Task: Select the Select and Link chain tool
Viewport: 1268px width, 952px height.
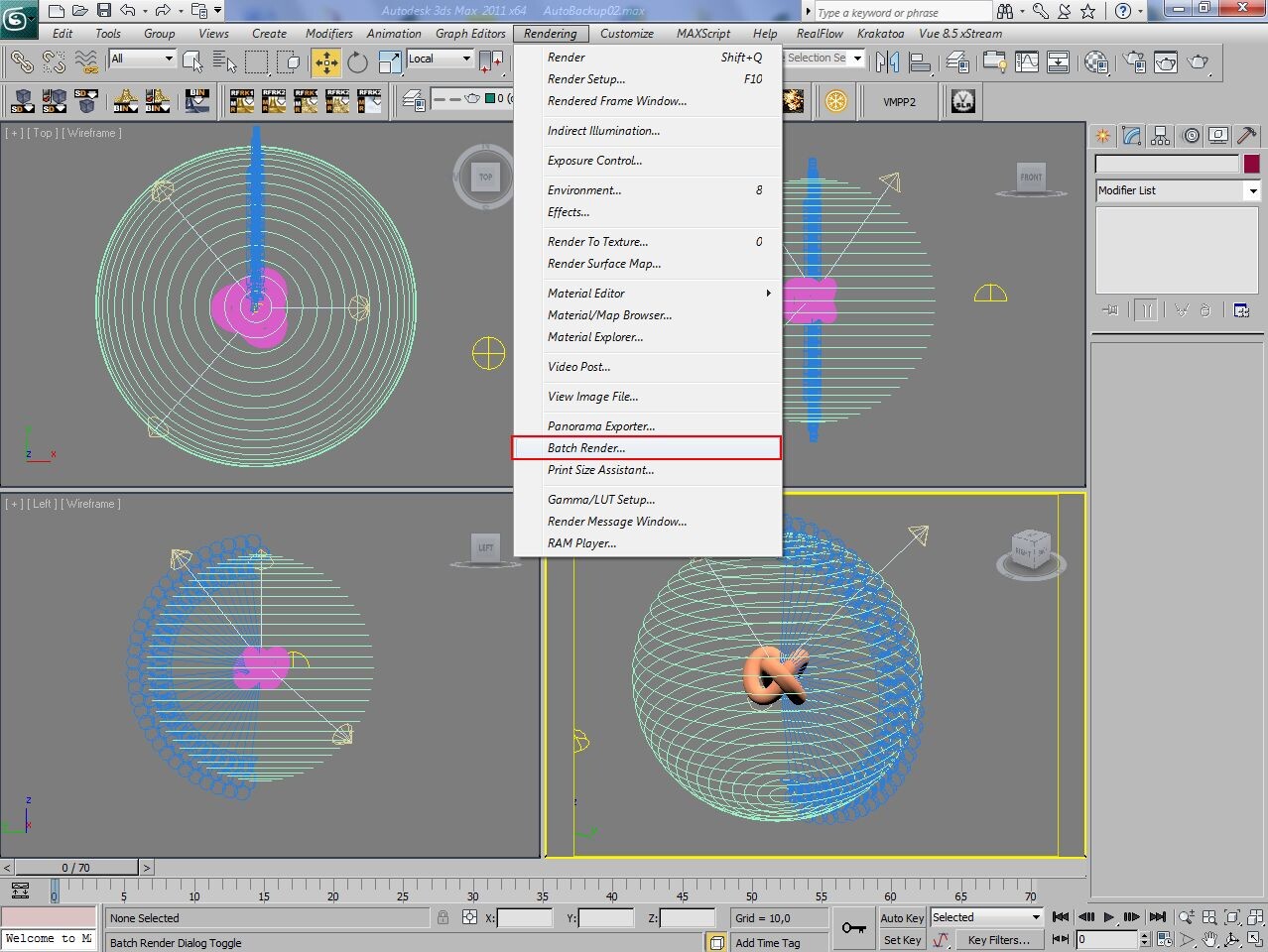Action: coord(22,62)
